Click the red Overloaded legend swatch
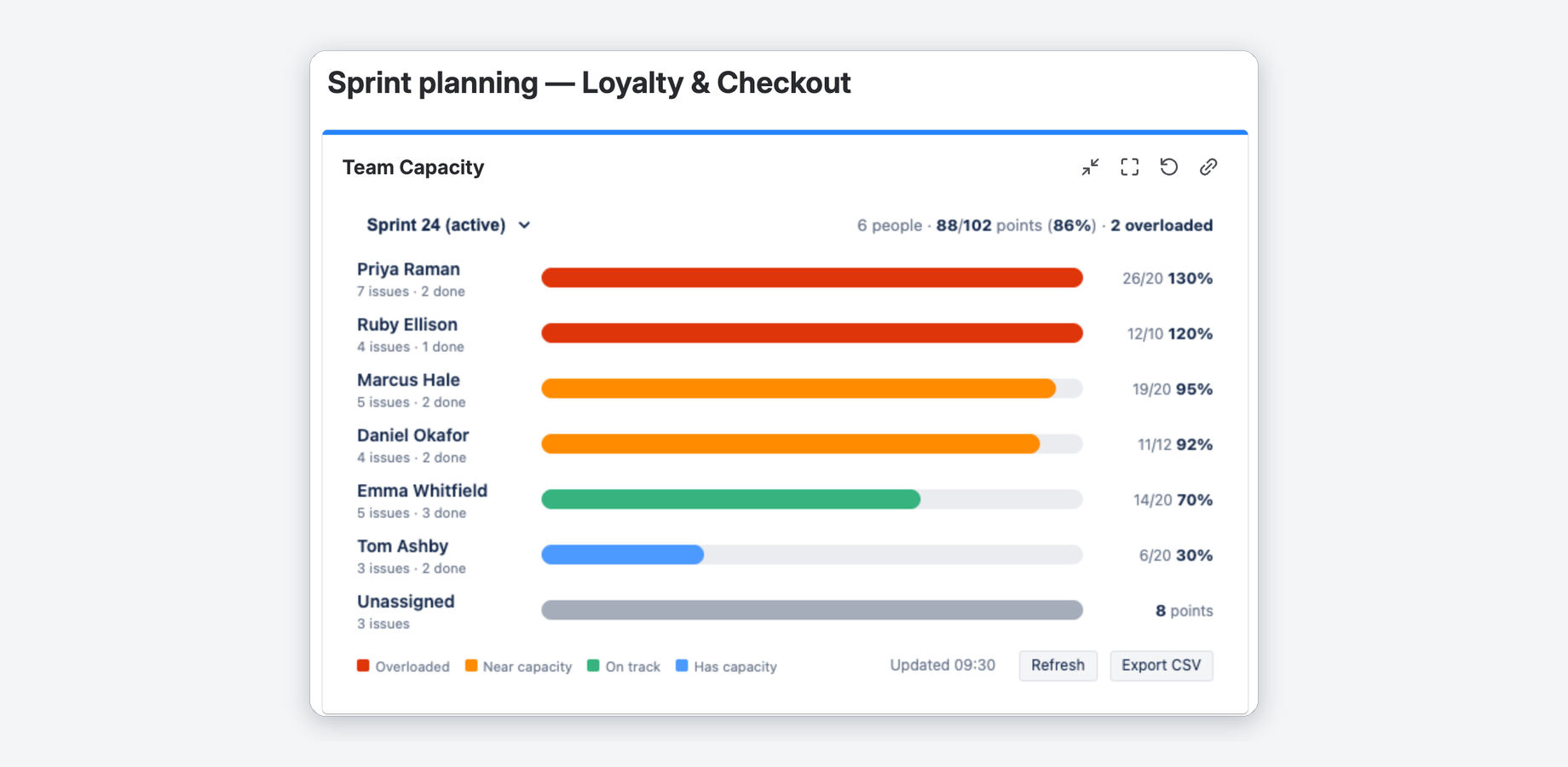 point(363,666)
